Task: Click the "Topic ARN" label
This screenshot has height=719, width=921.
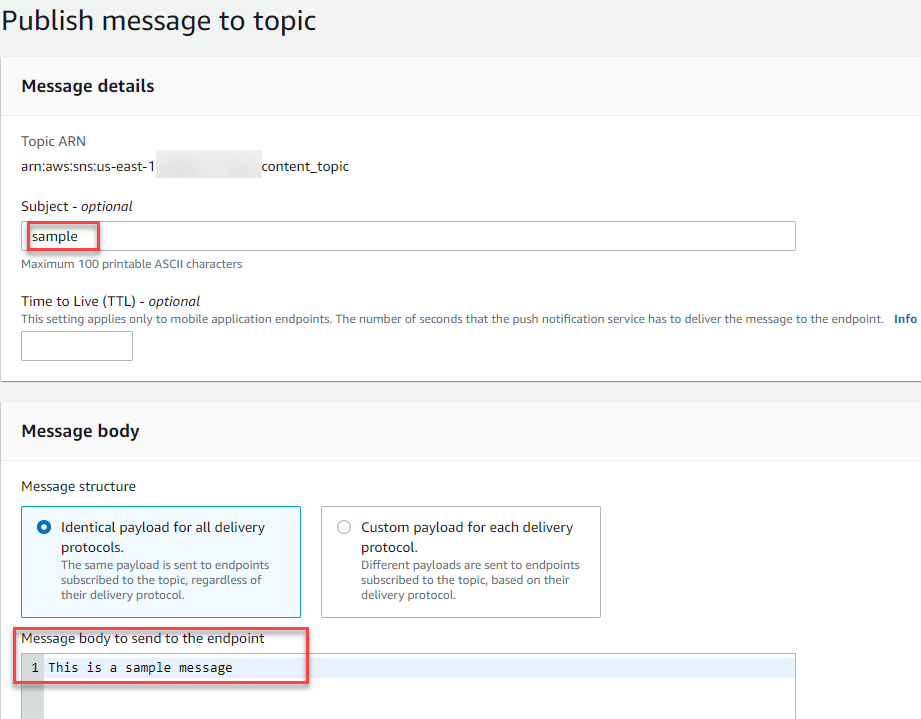Action: (53, 141)
